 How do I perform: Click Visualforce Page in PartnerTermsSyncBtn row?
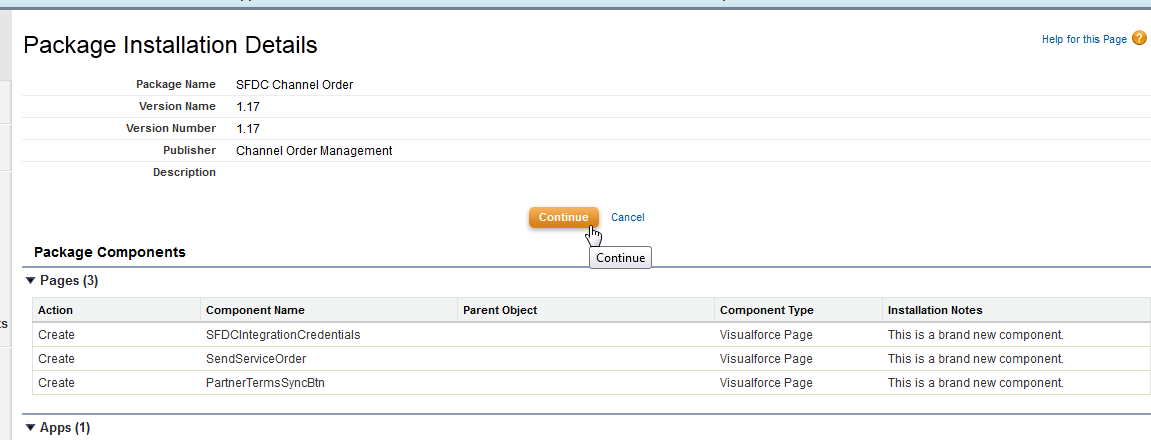point(766,383)
